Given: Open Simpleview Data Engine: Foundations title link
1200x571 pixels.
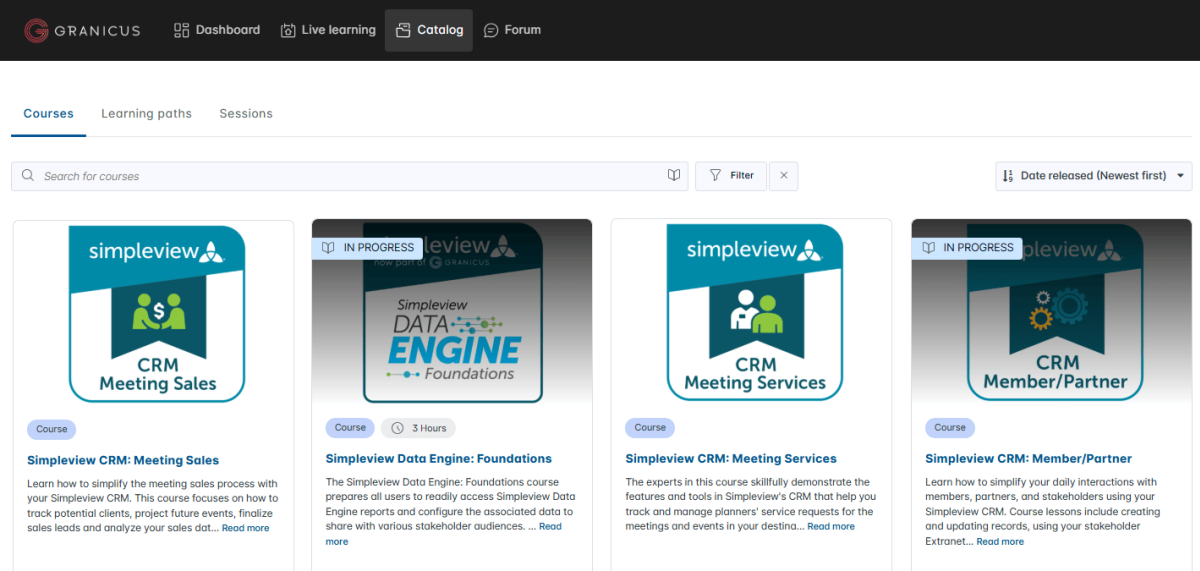Looking at the screenshot, I should click(438, 459).
